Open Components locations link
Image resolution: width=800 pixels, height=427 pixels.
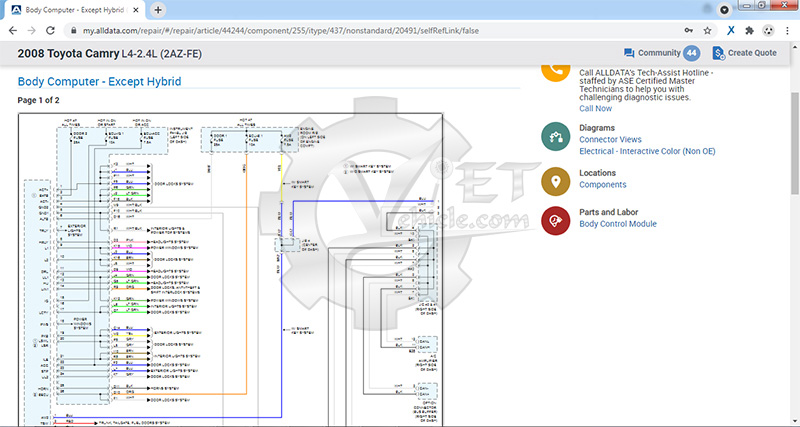tap(603, 185)
